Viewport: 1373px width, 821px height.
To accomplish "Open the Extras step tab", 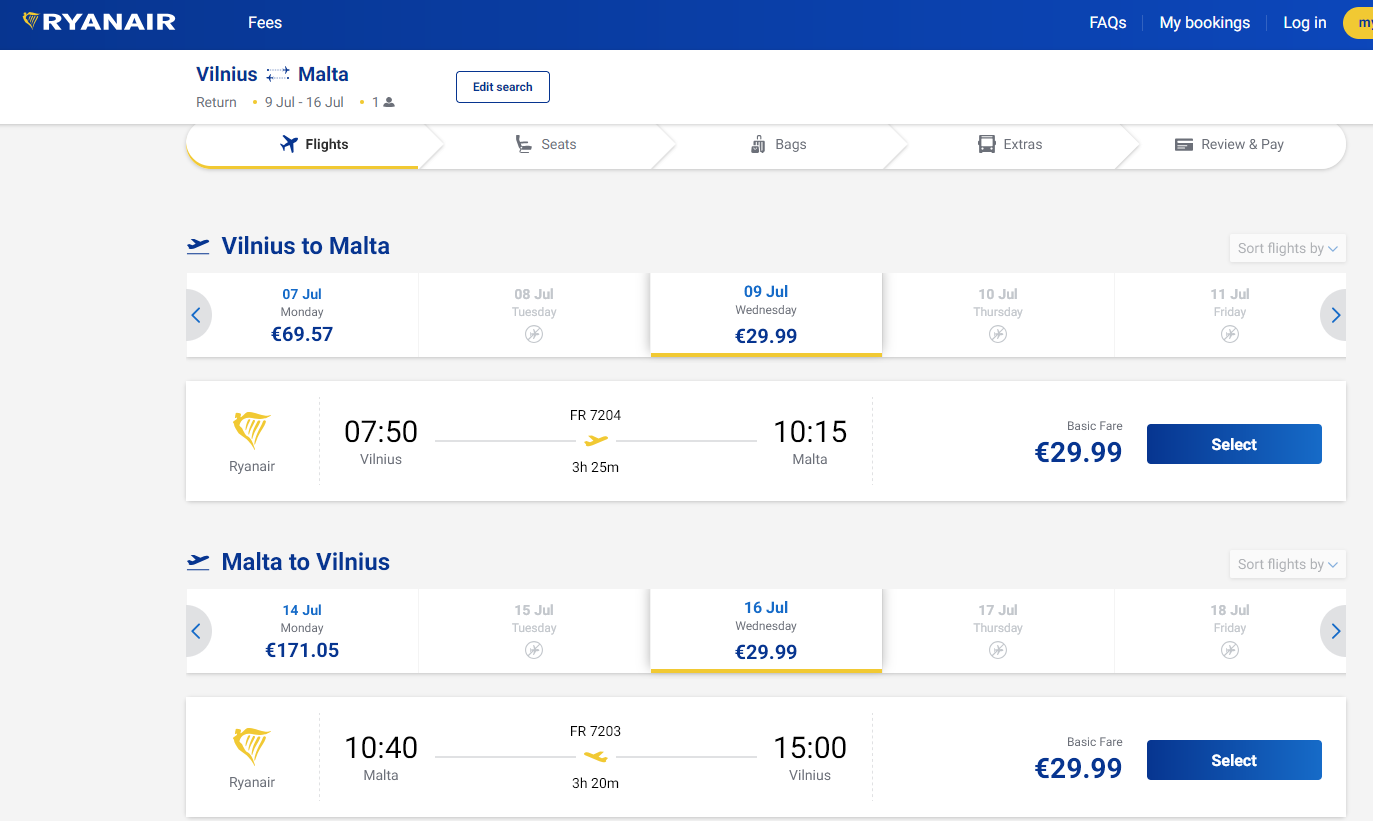I will [x=1010, y=144].
